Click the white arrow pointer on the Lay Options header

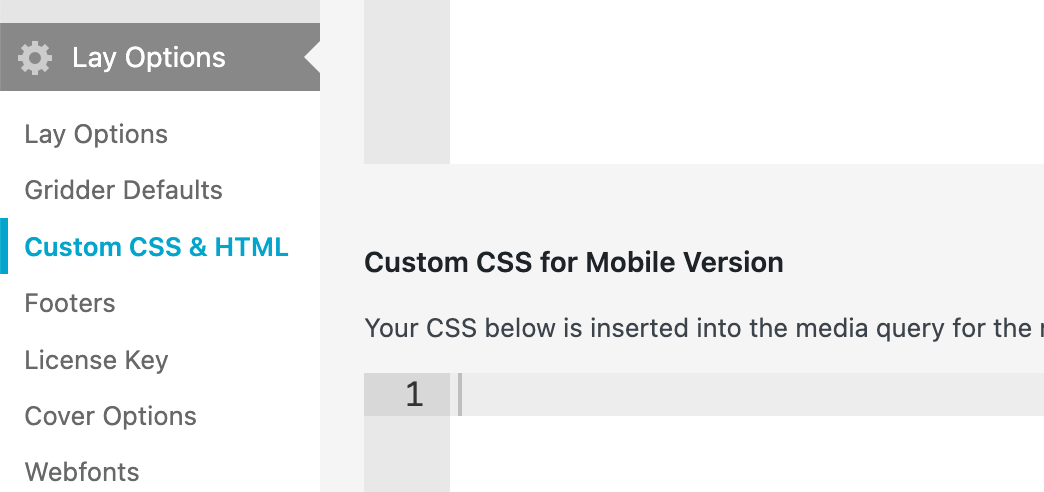312,58
